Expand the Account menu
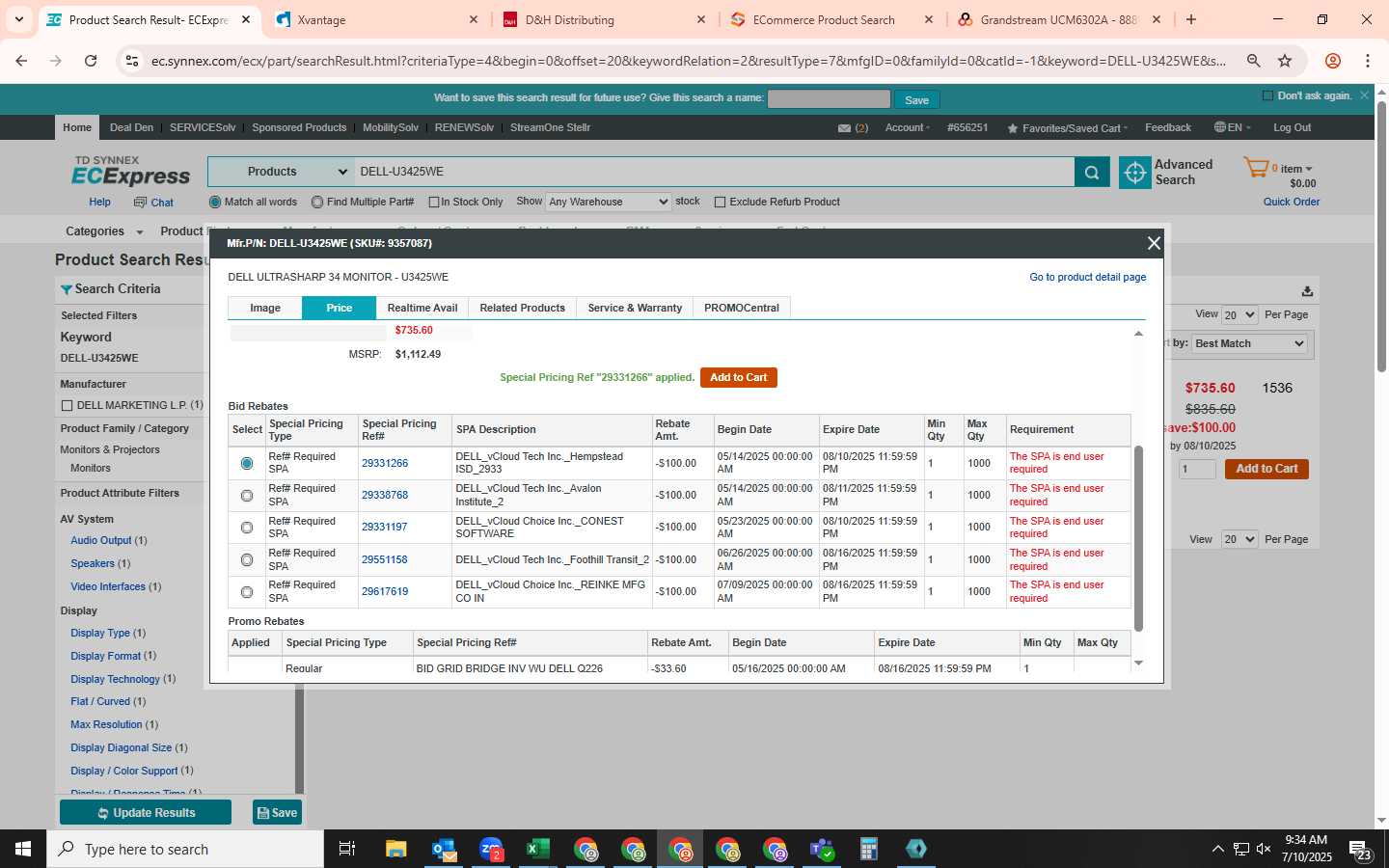 click(908, 128)
